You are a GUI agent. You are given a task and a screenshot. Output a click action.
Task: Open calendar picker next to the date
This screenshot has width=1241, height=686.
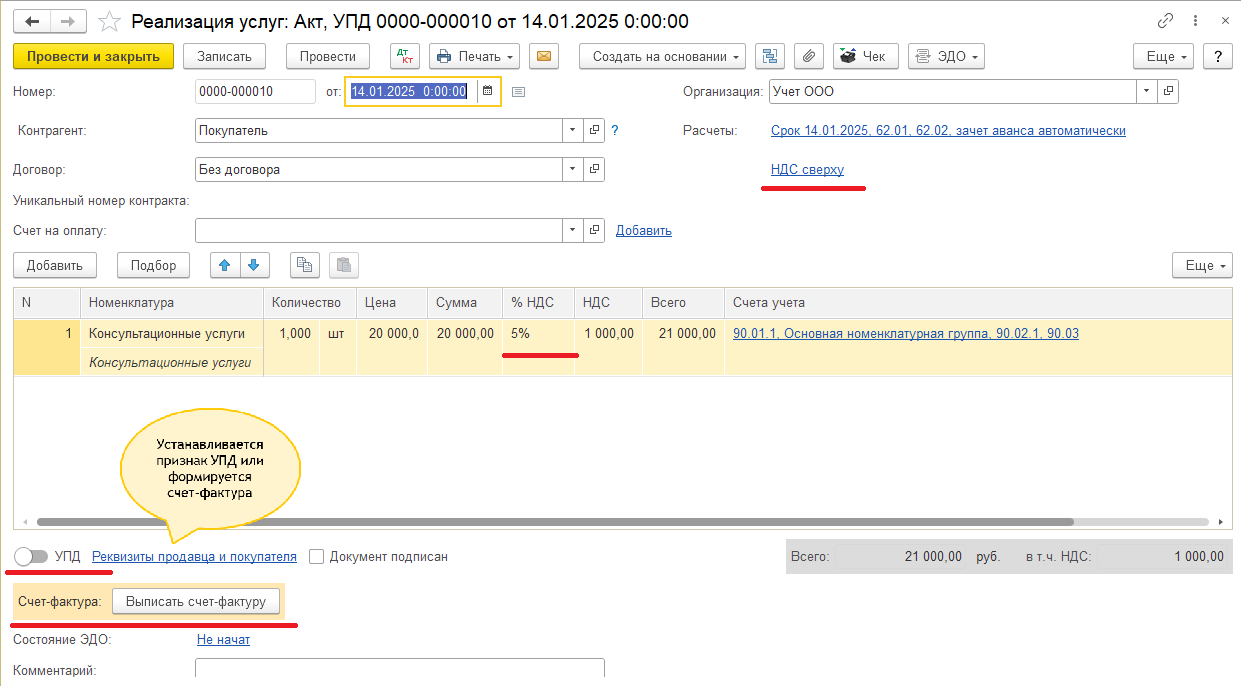488,91
